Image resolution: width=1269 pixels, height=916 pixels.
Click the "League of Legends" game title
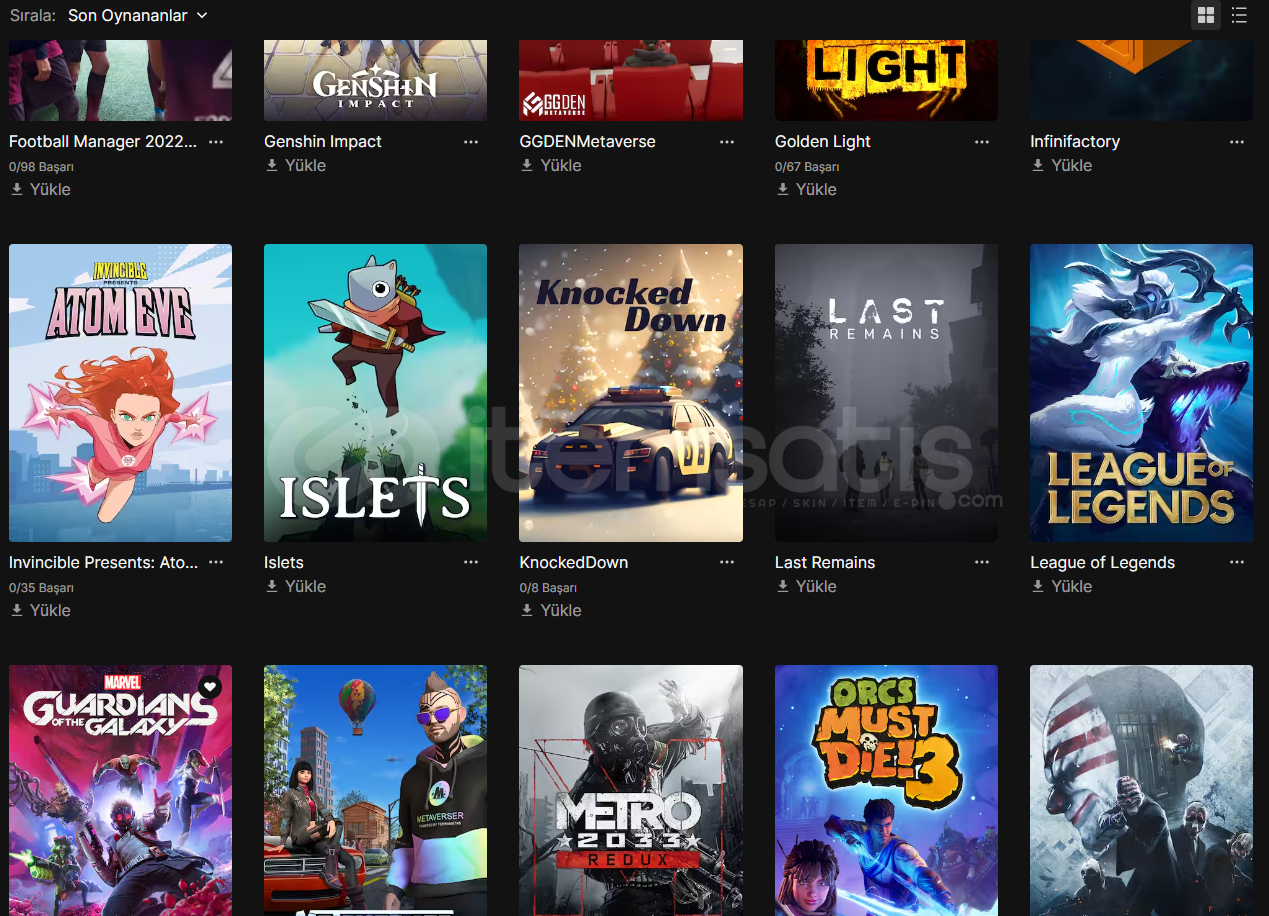(1103, 563)
